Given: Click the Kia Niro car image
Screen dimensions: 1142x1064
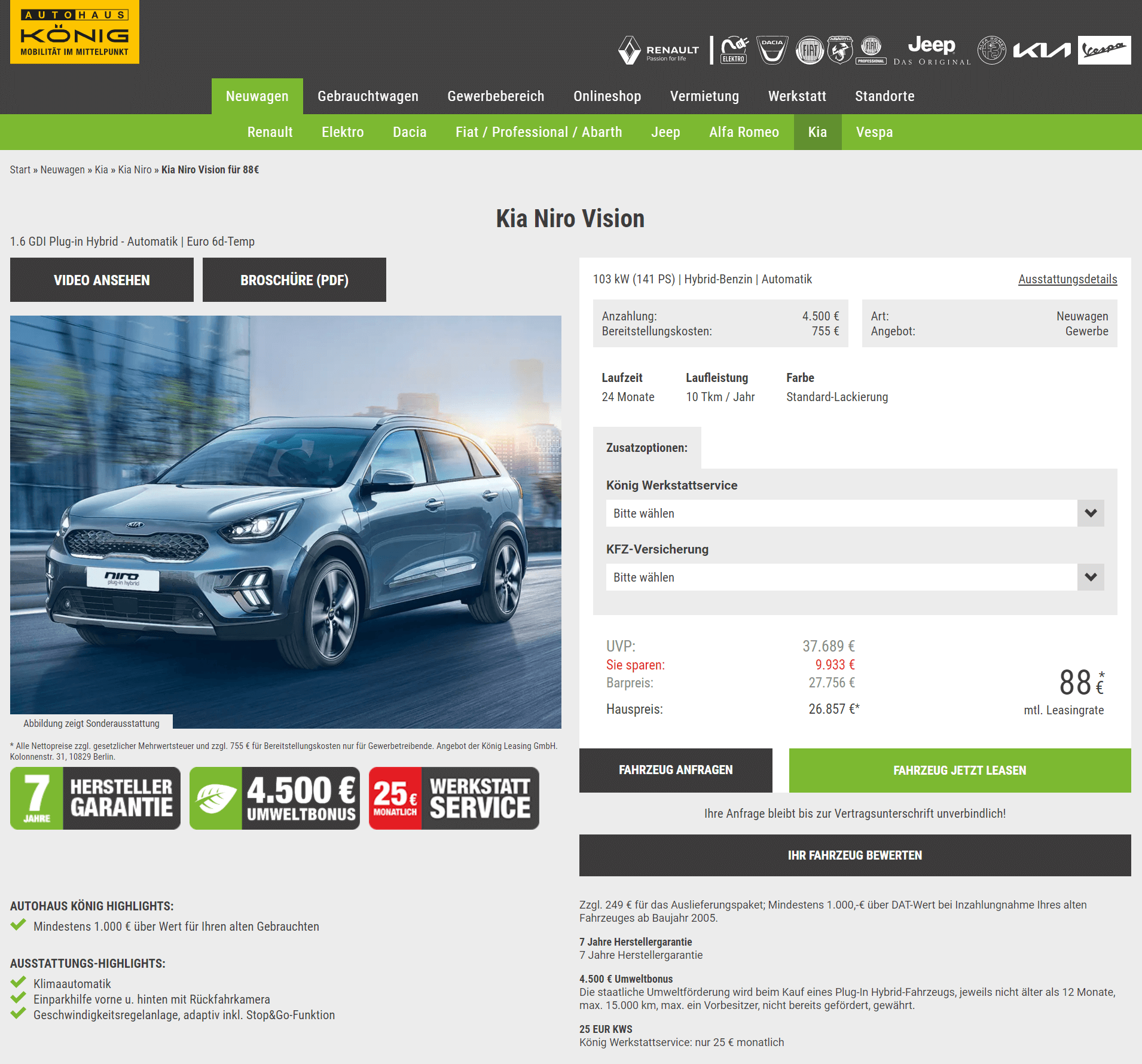Looking at the screenshot, I should [x=286, y=522].
